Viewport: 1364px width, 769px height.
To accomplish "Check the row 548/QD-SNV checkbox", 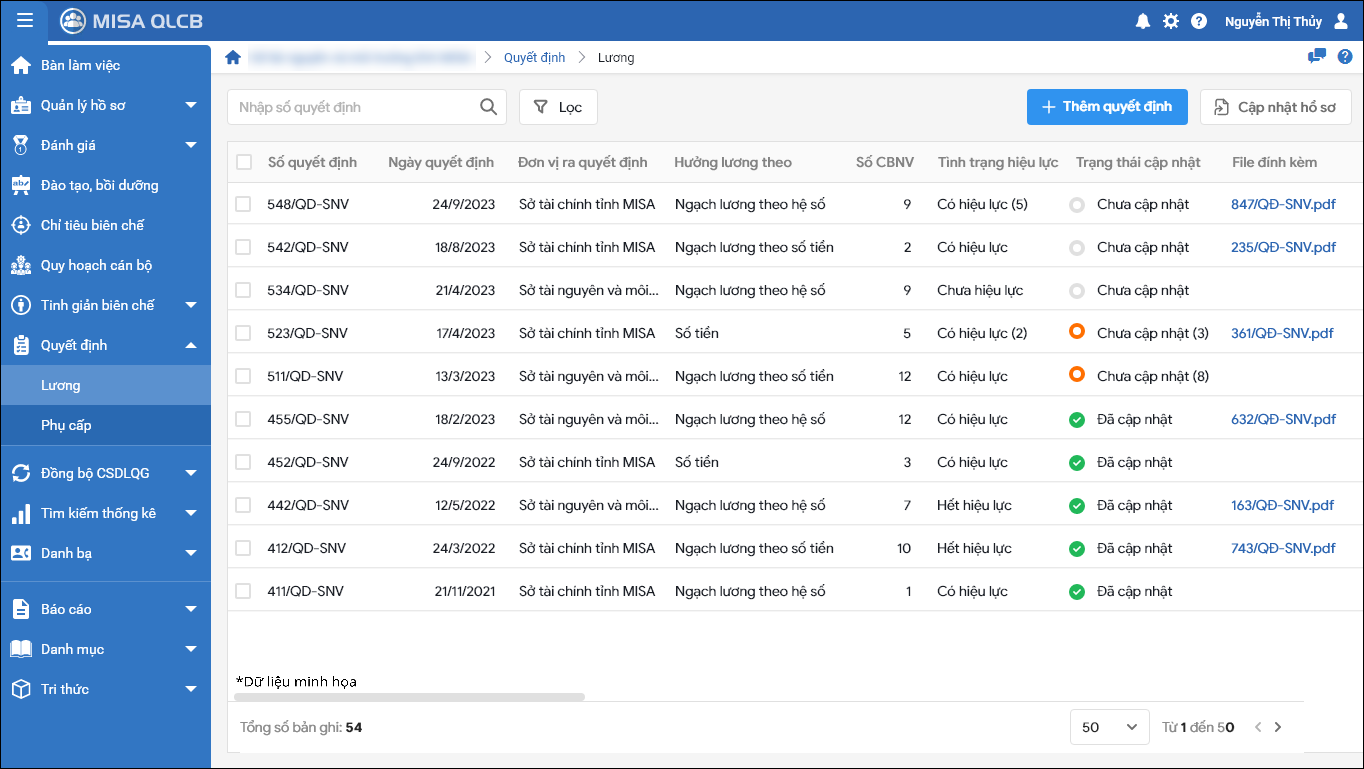I will (244, 204).
